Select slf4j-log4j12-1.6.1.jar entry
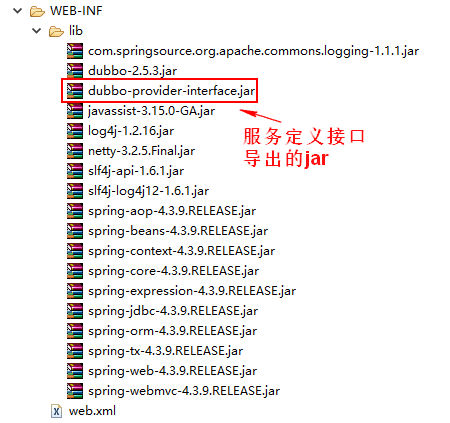Viewport: 450px width, 423px height. coord(148,191)
